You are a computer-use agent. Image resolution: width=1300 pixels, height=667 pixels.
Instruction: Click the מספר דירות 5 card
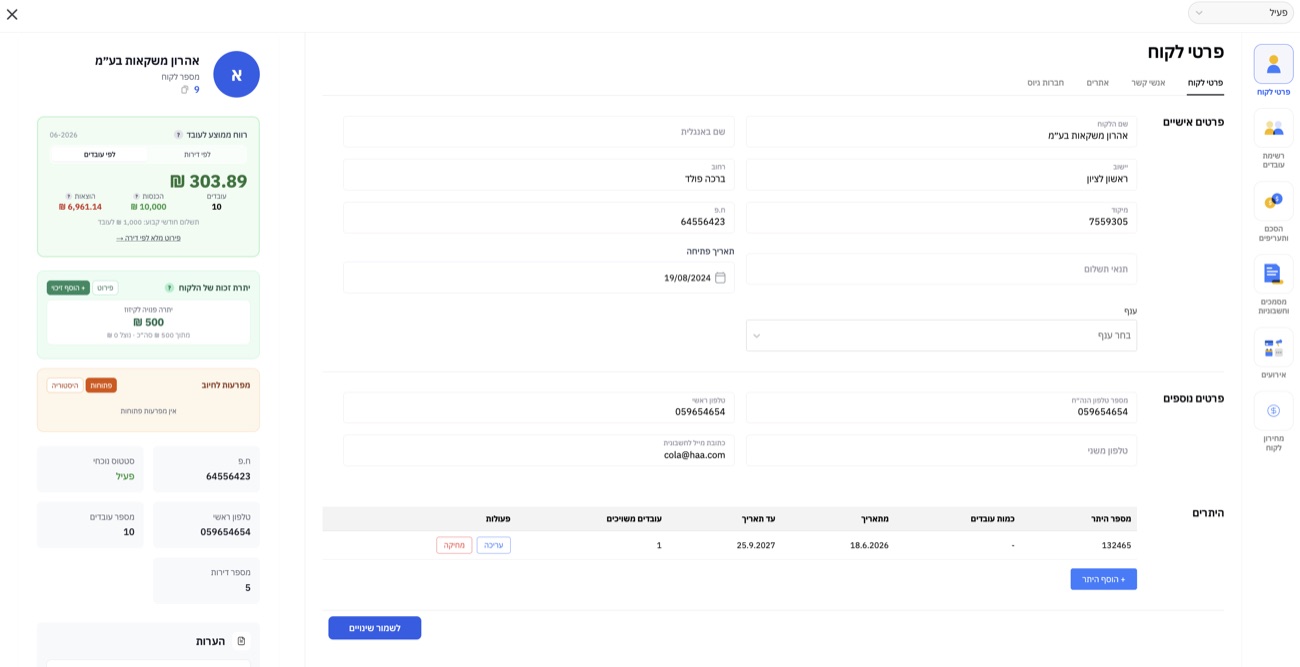click(x=206, y=580)
